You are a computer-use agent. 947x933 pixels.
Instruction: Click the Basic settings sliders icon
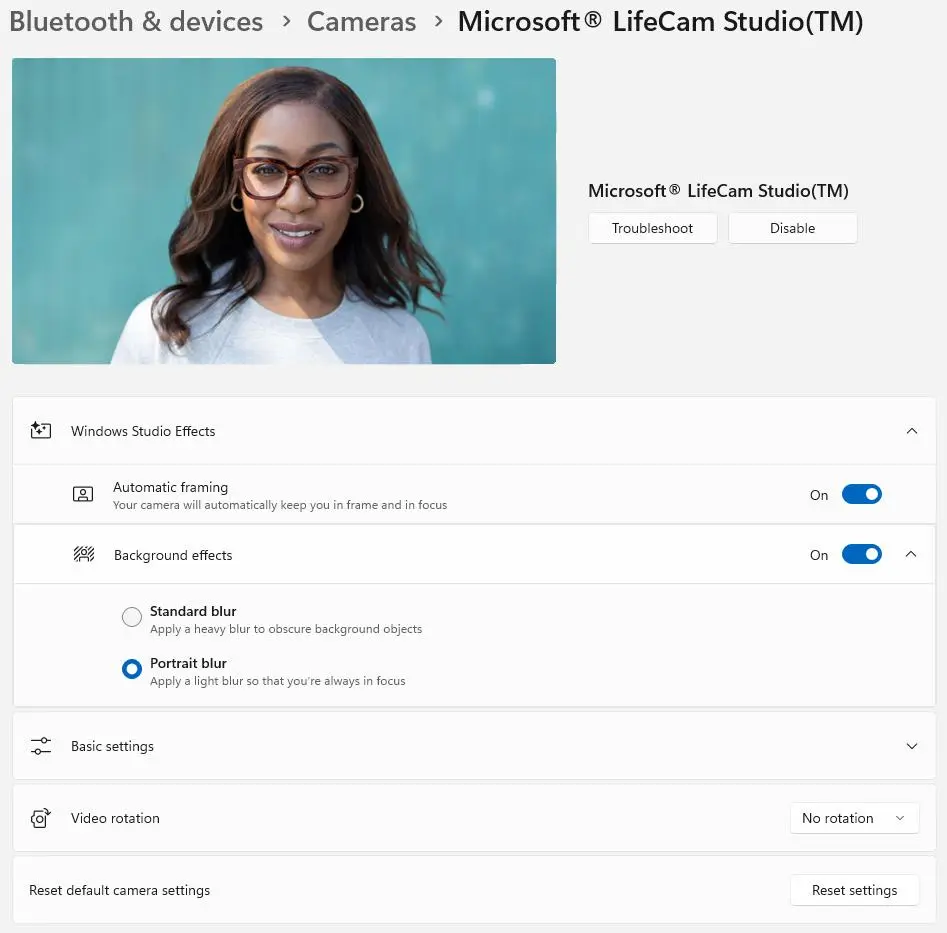coord(40,746)
